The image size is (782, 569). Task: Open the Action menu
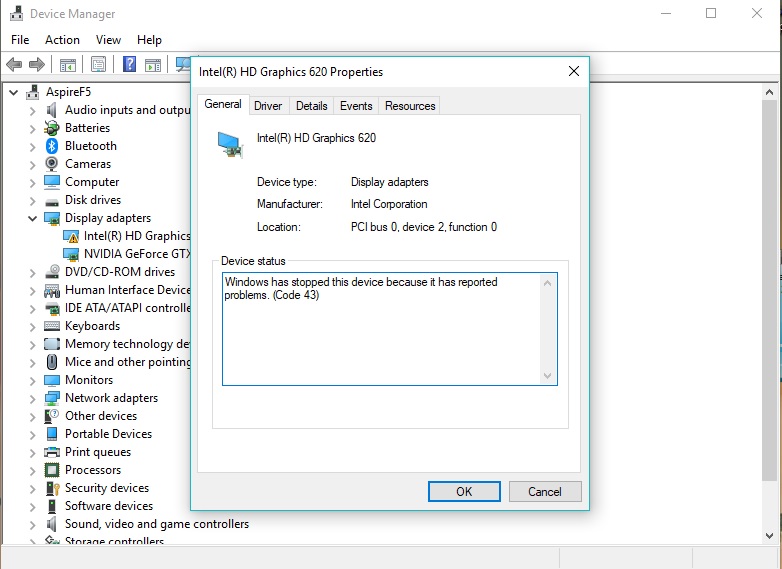[62, 40]
